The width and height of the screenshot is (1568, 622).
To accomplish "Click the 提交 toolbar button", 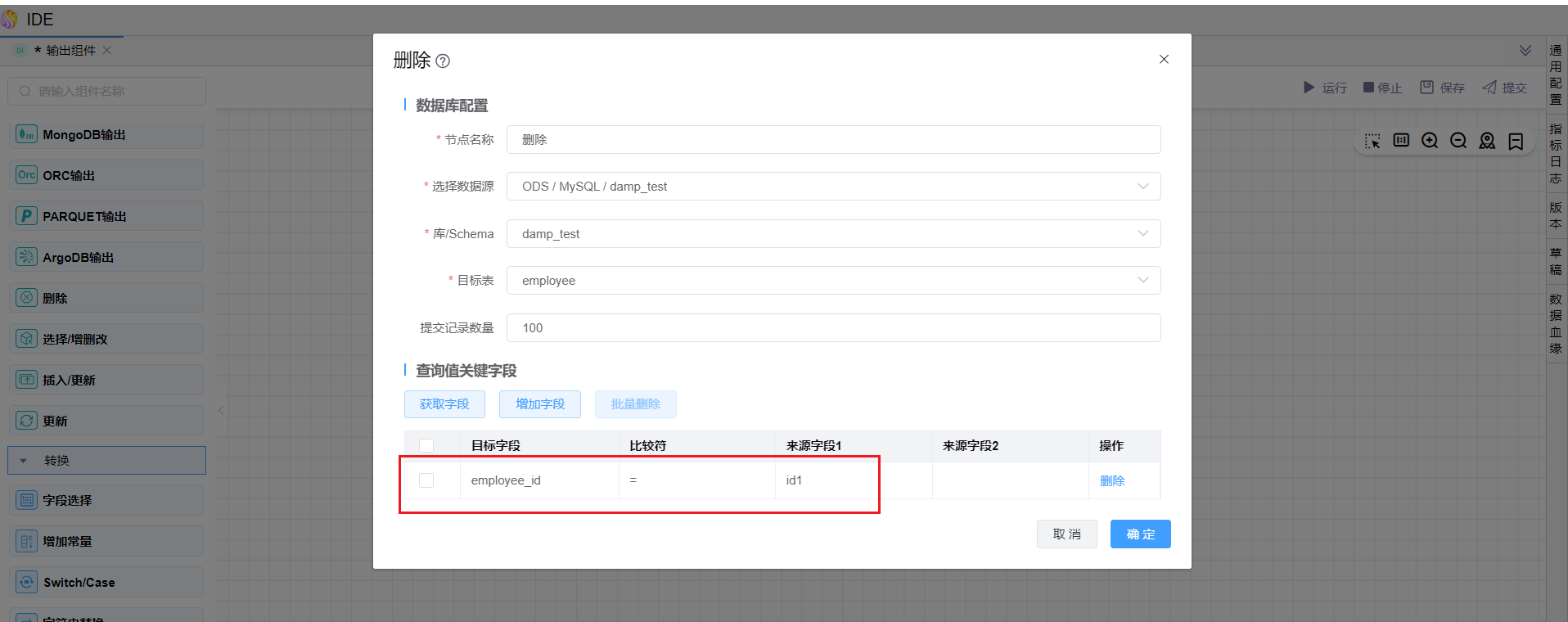I will [1504, 88].
